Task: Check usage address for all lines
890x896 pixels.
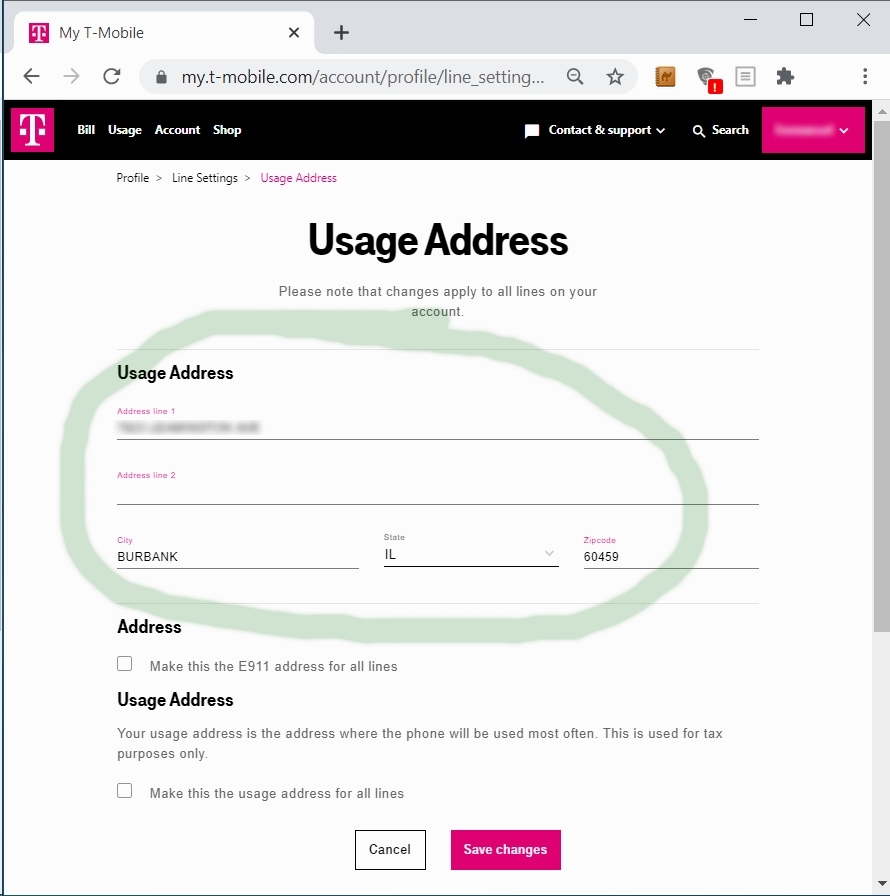Action: [125, 791]
